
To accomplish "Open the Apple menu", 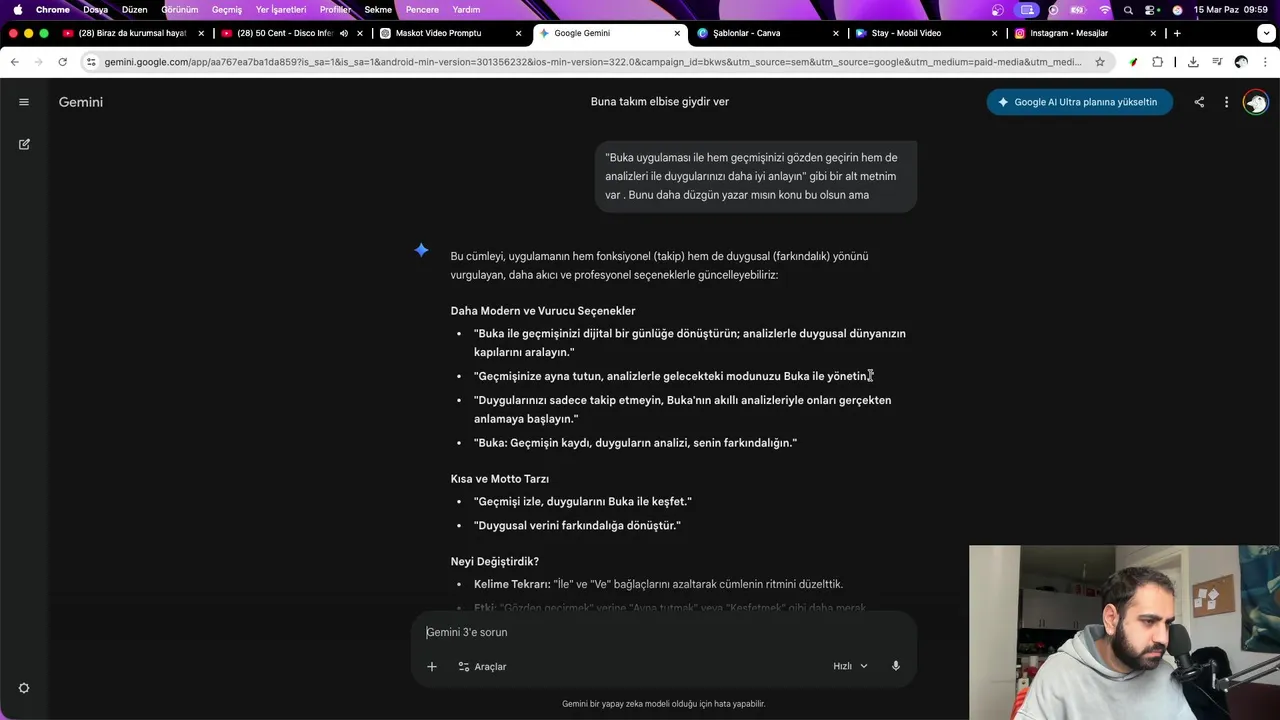I will pos(17,10).
